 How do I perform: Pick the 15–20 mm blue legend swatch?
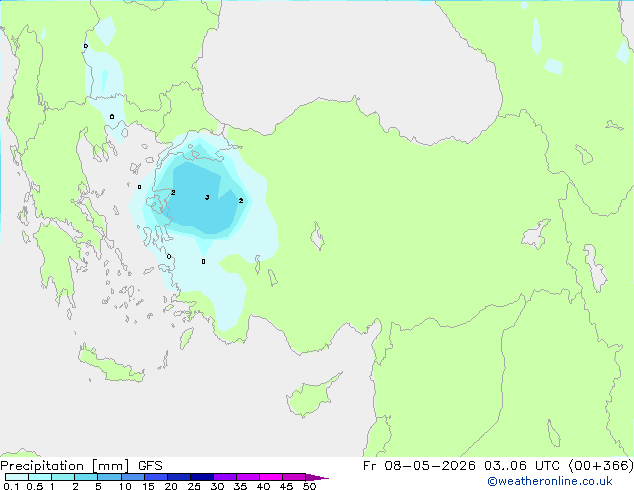(x=156, y=477)
